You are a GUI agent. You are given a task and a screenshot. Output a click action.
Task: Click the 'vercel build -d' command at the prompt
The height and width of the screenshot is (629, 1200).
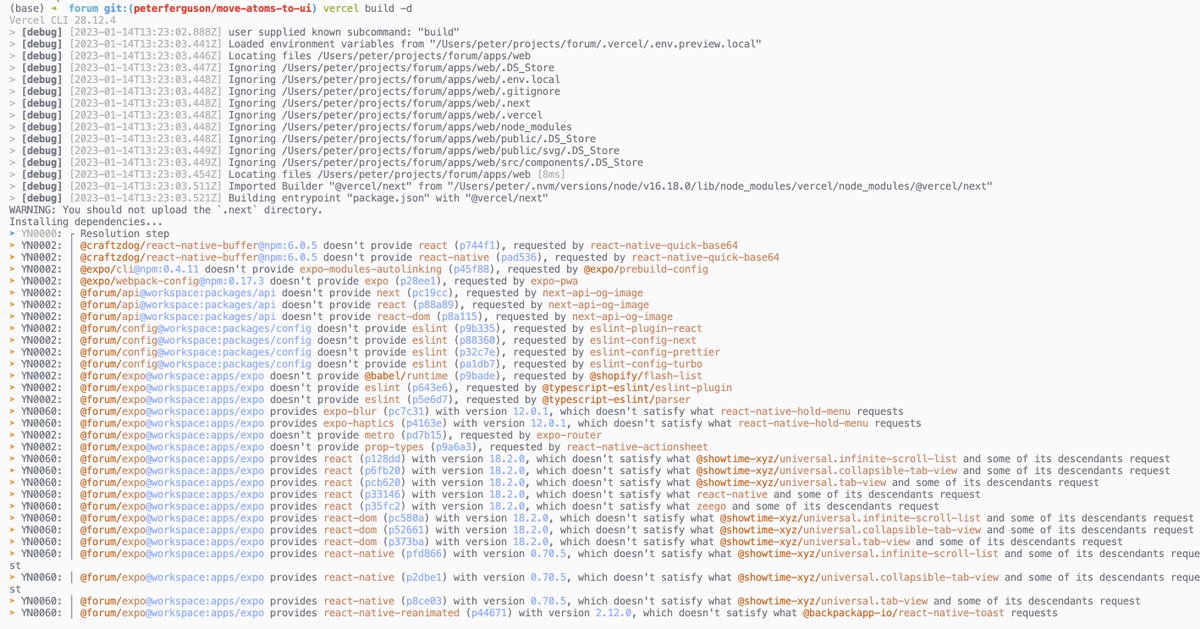click(365, 8)
